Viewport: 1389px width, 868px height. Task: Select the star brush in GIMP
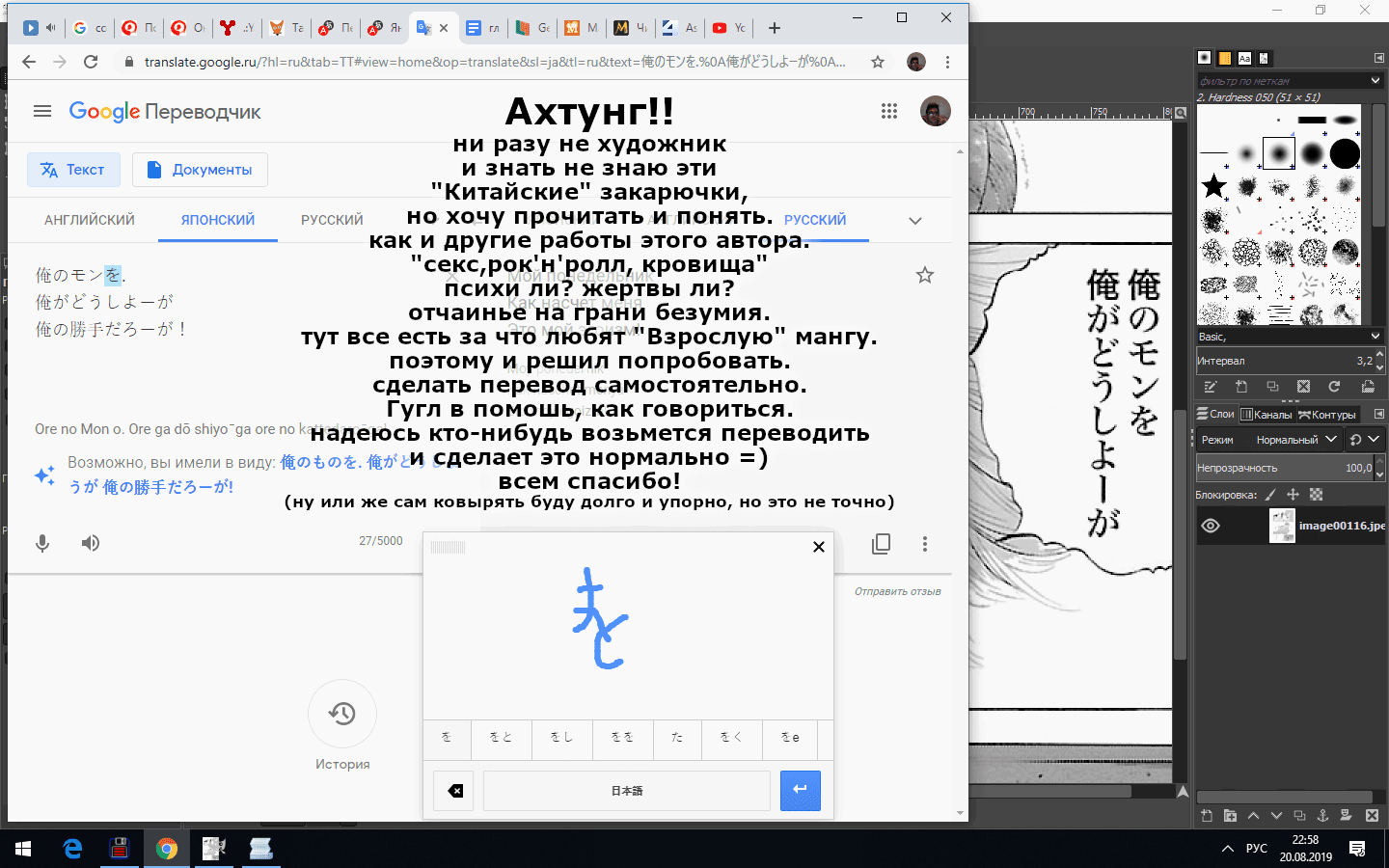pyautogui.click(x=1214, y=185)
